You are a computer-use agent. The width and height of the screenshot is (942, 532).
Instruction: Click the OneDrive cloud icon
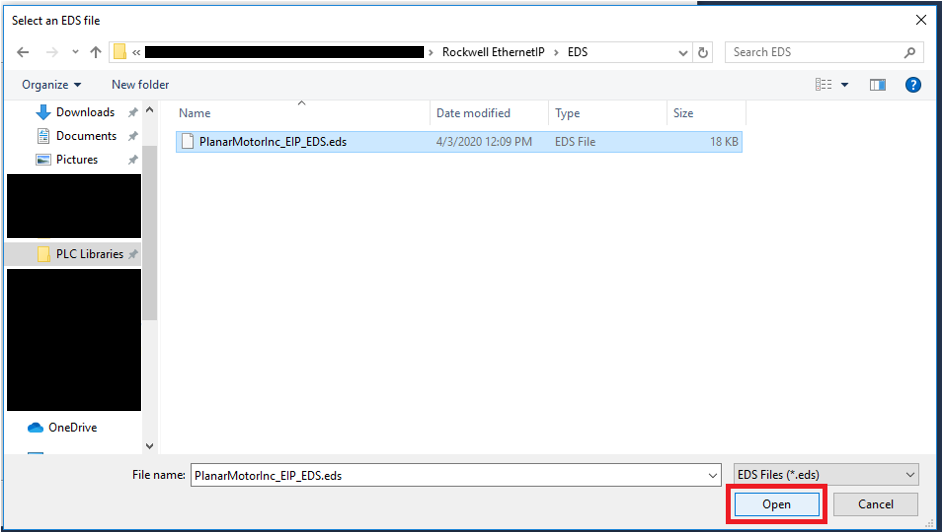[x=36, y=427]
